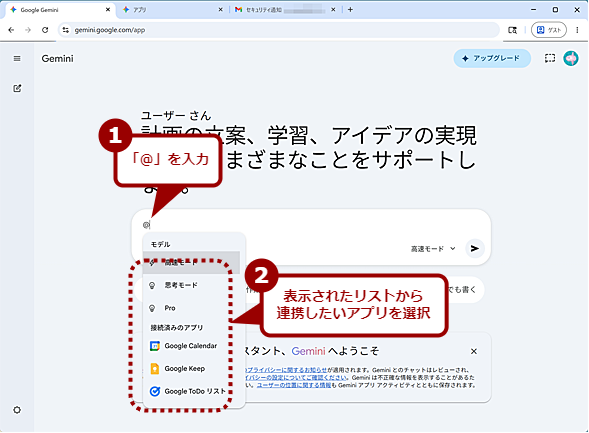The width and height of the screenshot is (589, 433).
Task: Choose Google Calendar from connected apps
Action: (192, 346)
